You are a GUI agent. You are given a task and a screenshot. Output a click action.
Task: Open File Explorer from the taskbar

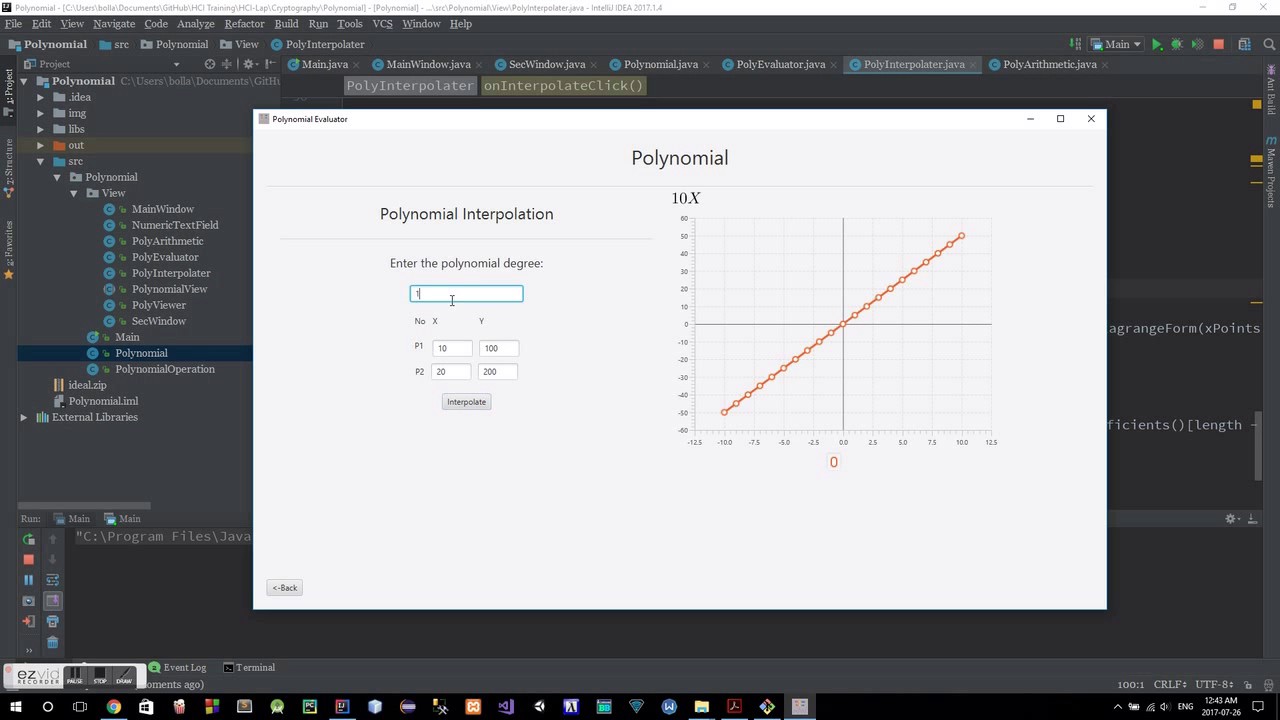[702, 707]
